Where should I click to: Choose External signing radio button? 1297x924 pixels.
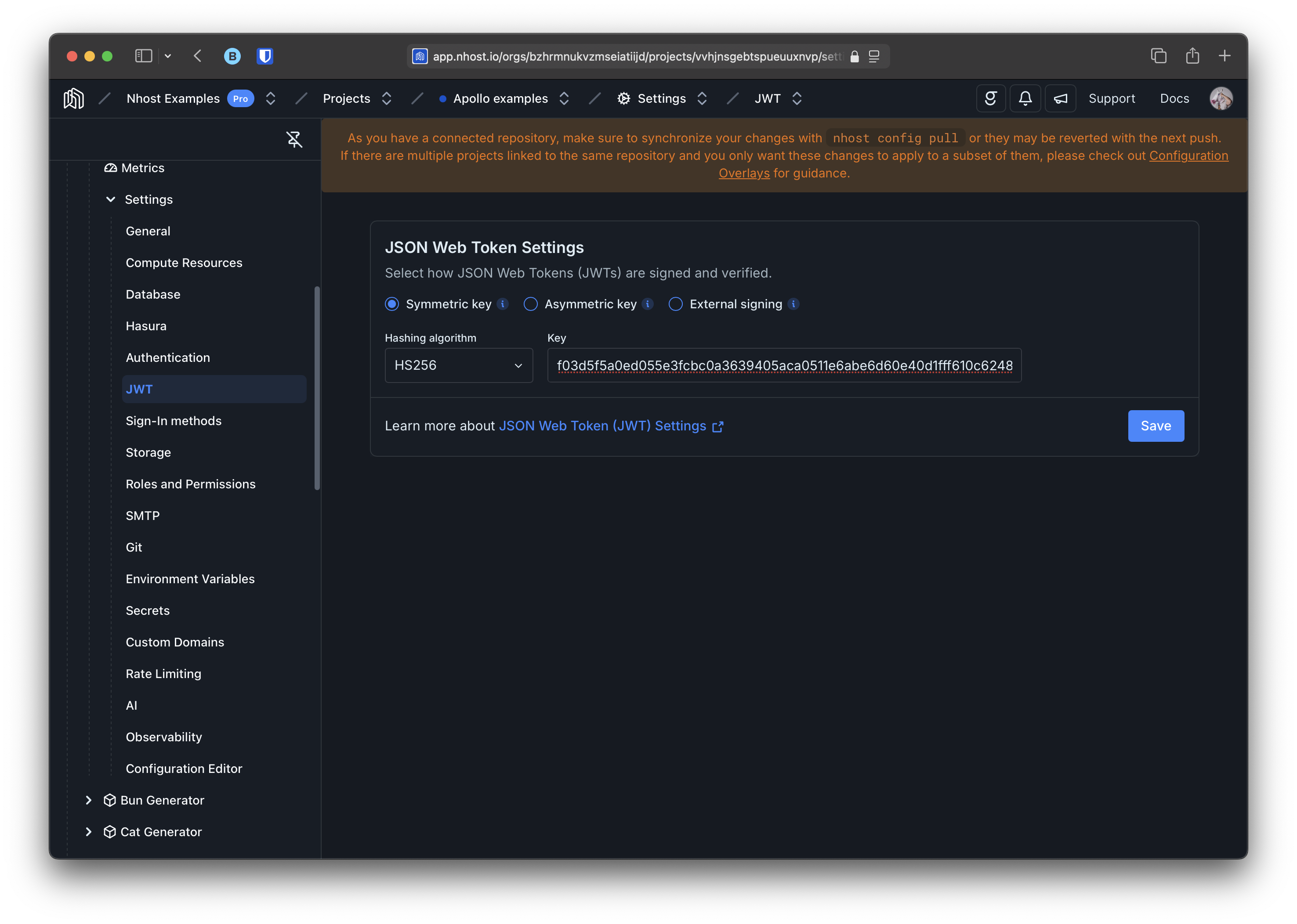click(x=676, y=304)
